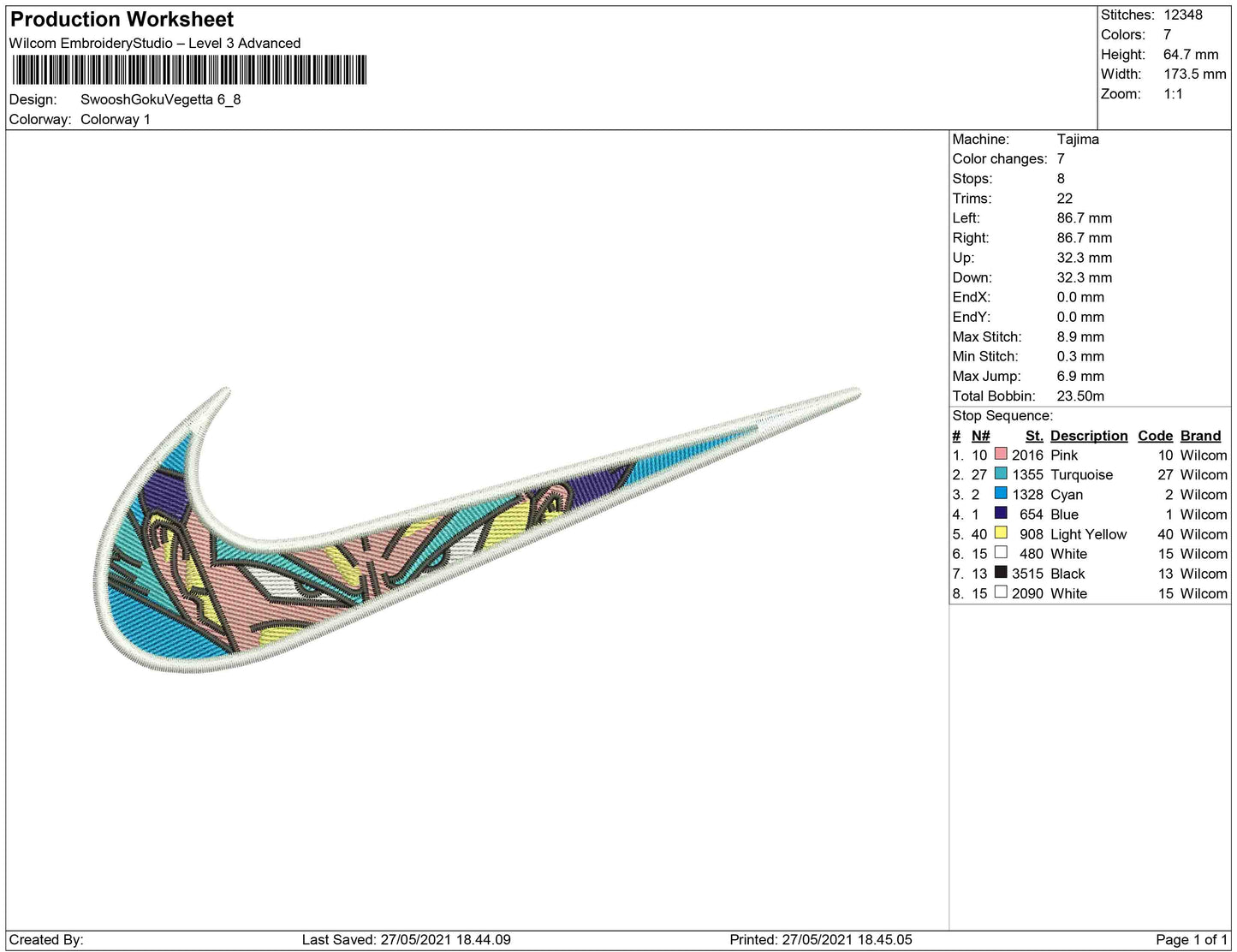Select the "Light Yellow" description text
Screen dimensions: 1237x952
pyautogui.click(x=1089, y=534)
